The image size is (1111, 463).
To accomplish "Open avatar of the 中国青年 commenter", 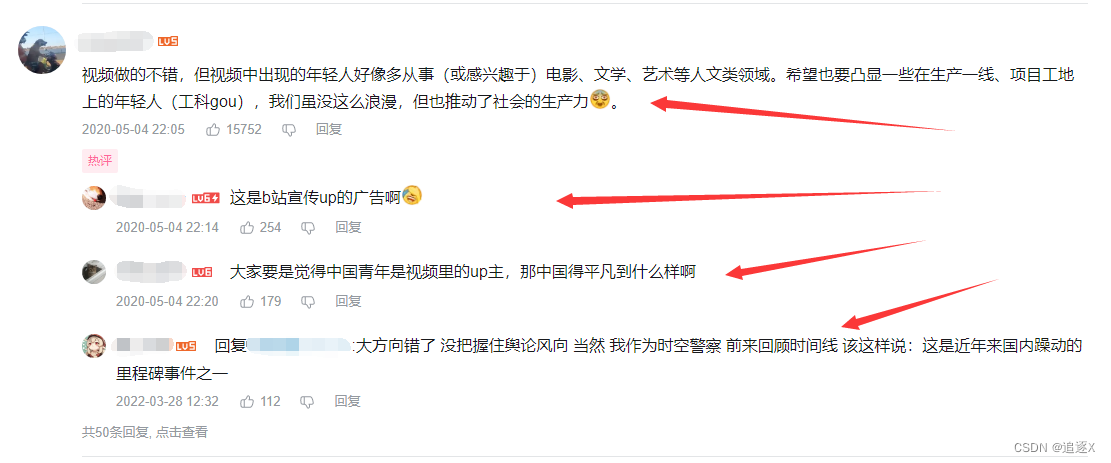I will 94,272.
